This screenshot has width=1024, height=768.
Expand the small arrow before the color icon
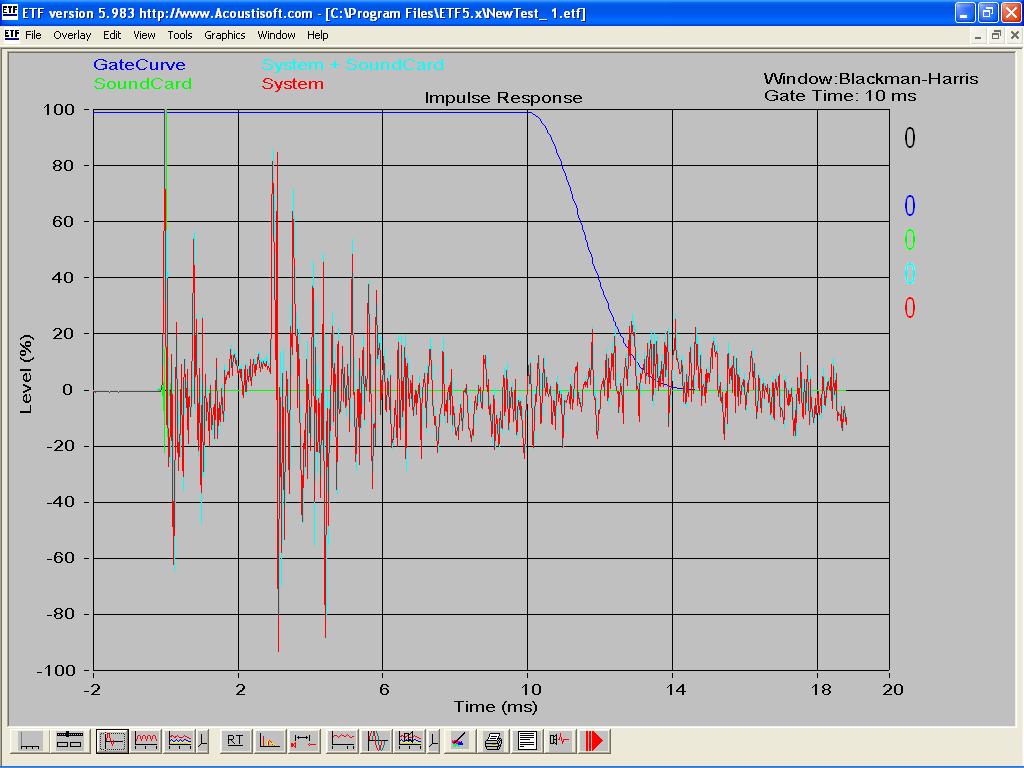point(433,741)
